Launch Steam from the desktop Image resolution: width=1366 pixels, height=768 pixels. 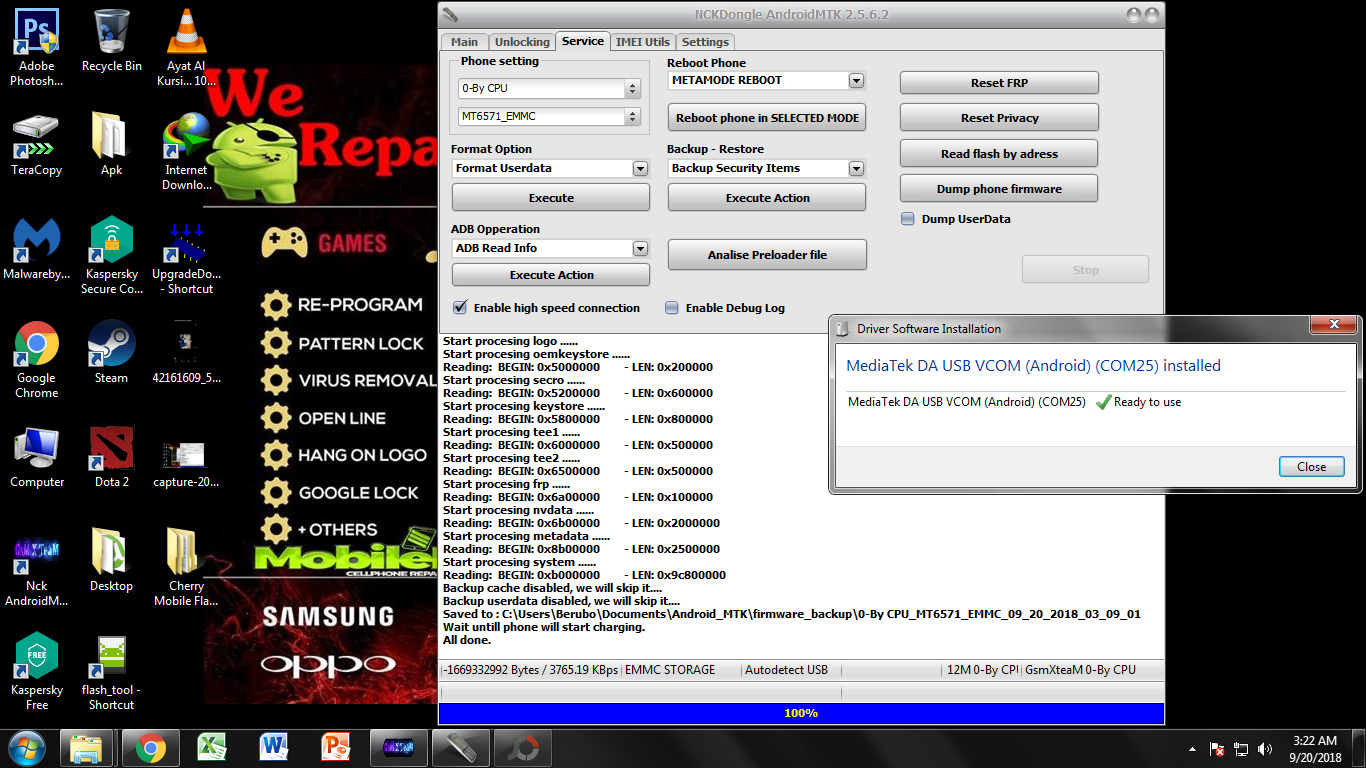click(111, 352)
